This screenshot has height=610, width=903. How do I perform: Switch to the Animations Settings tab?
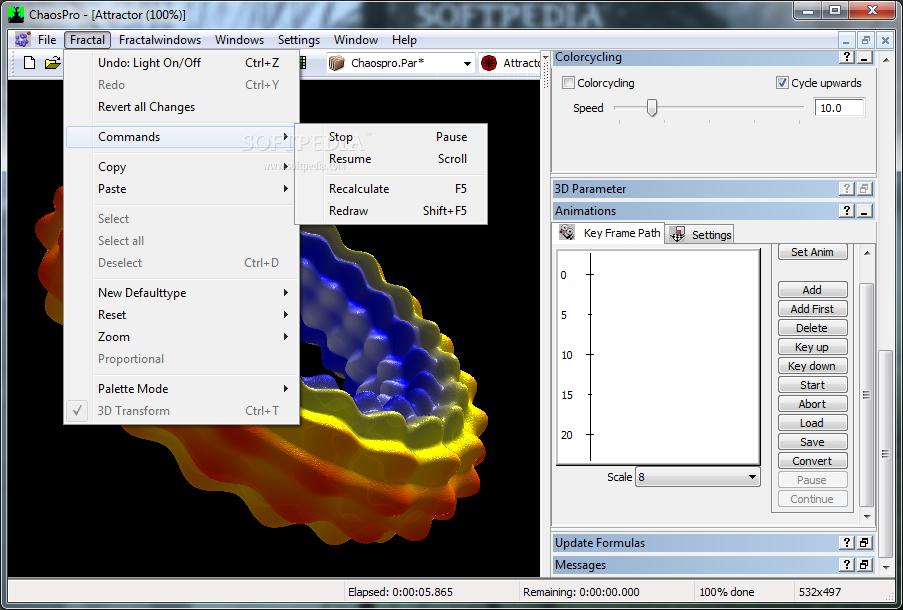coord(700,234)
